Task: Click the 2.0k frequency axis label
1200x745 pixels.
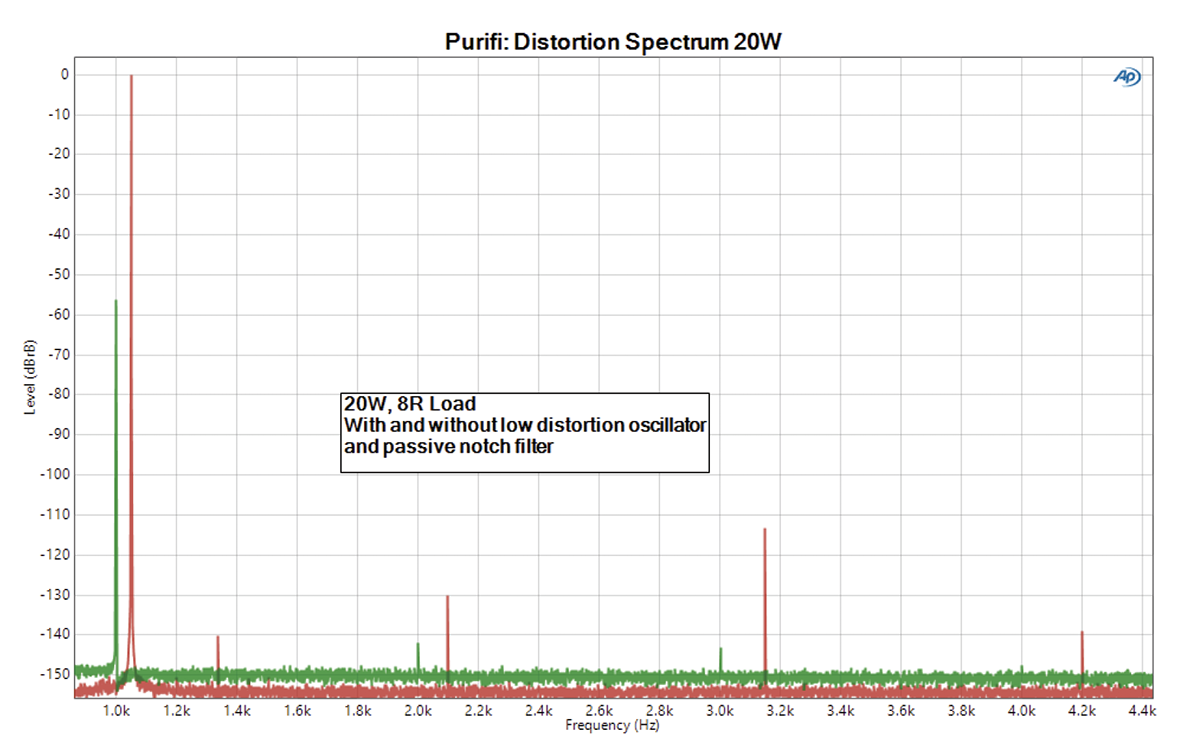Action: tap(418, 711)
